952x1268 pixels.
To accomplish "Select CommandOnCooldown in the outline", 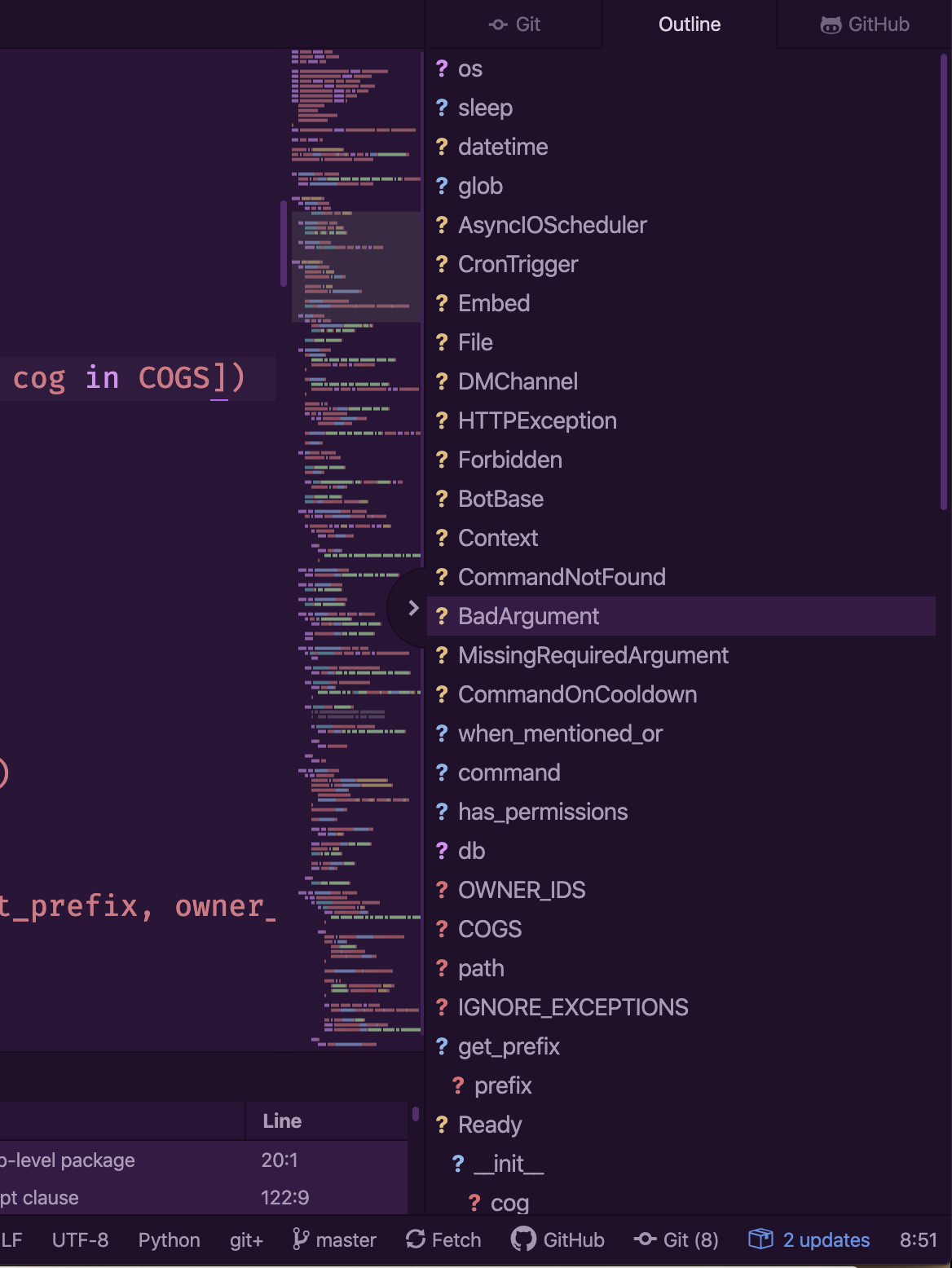I will click(x=578, y=694).
